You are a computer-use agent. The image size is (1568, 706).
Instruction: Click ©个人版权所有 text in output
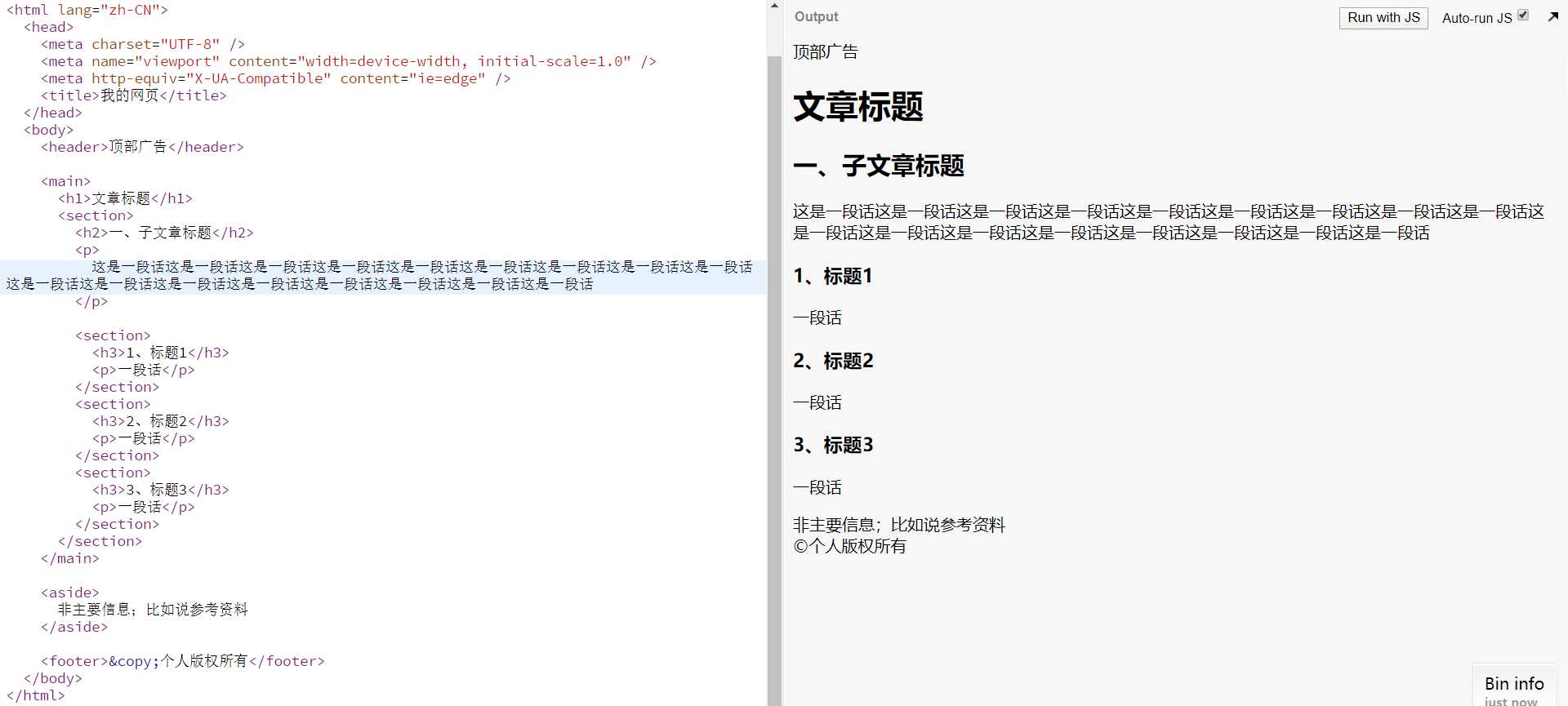[850, 546]
